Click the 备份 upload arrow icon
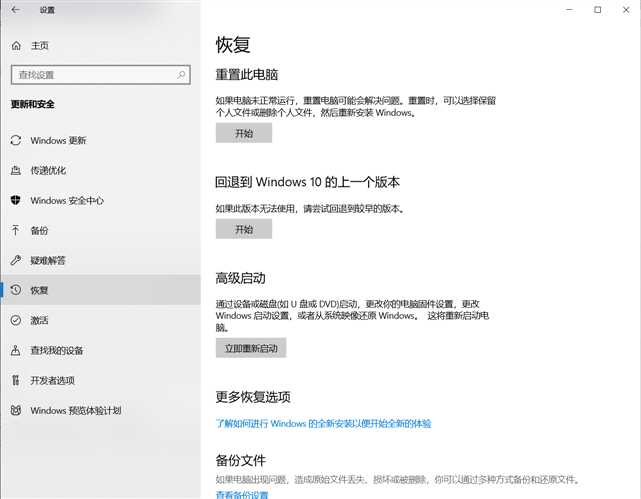 tap(16, 230)
